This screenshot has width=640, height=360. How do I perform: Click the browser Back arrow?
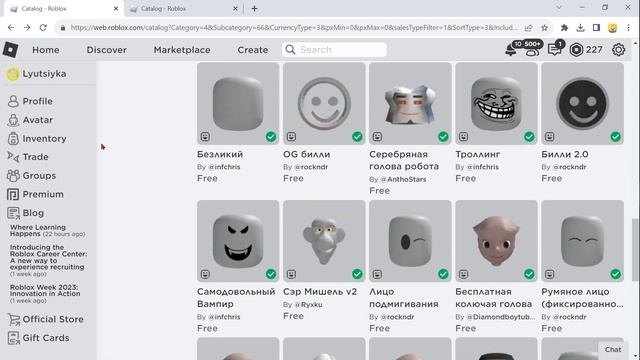(x=11, y=27)
